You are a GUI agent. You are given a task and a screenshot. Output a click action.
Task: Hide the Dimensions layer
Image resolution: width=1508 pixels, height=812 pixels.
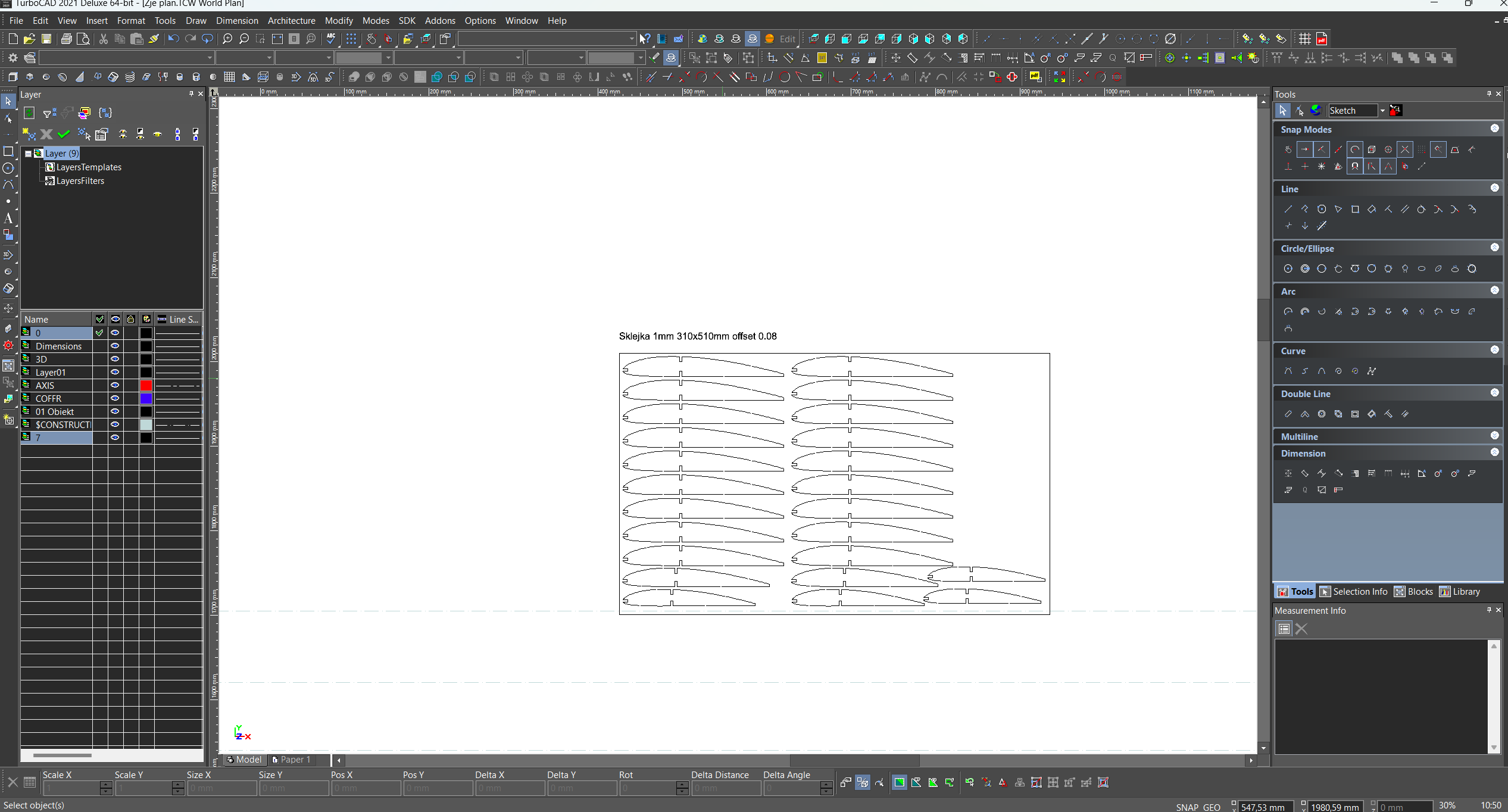(x=115, y=346)
